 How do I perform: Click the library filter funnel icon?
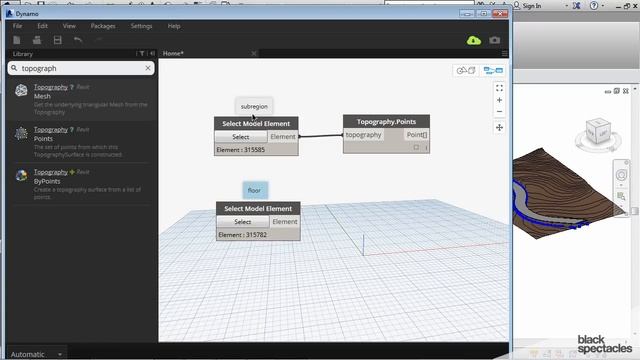[x=142, y=53]
